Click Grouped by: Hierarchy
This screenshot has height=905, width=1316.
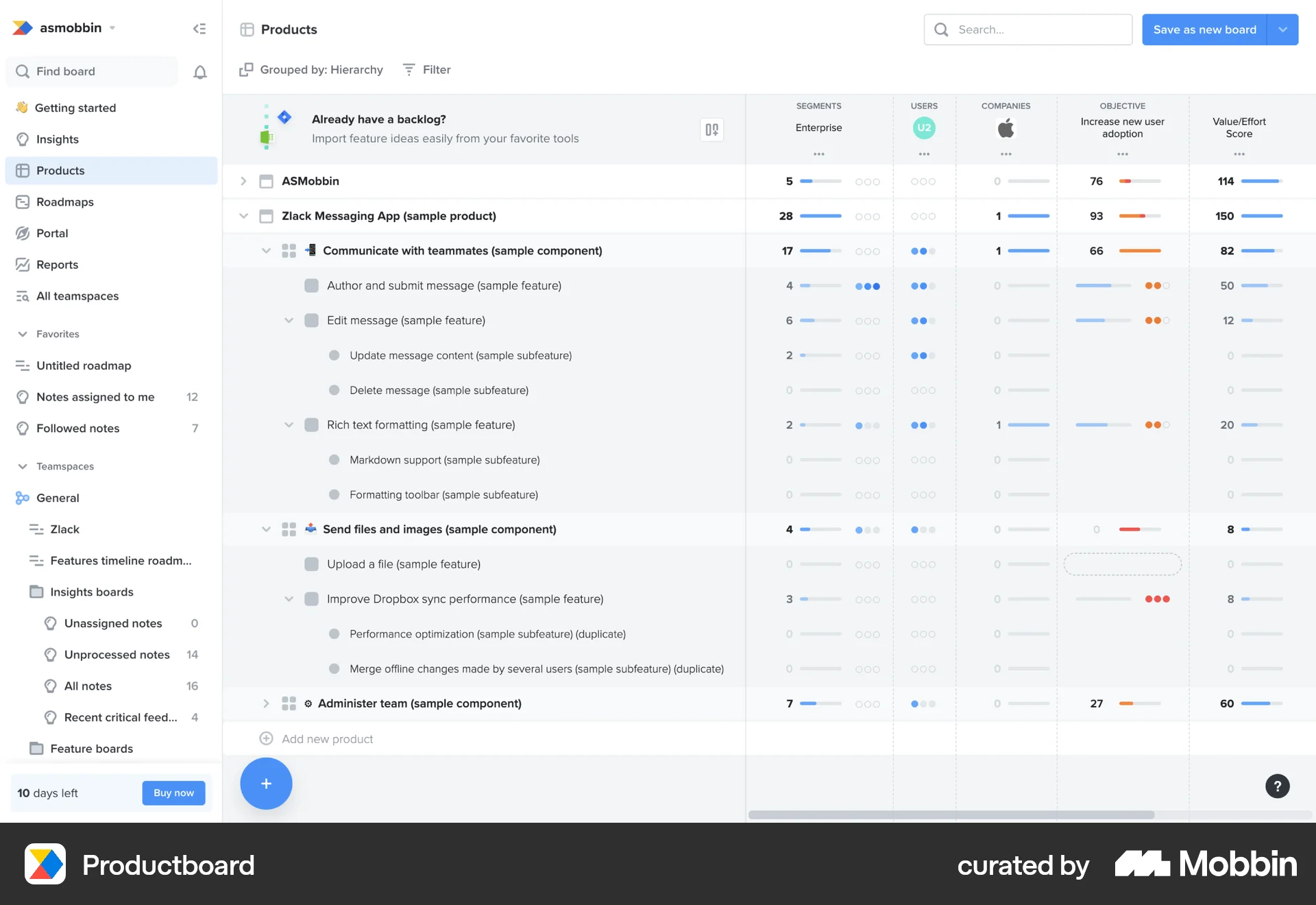point(320,69)
